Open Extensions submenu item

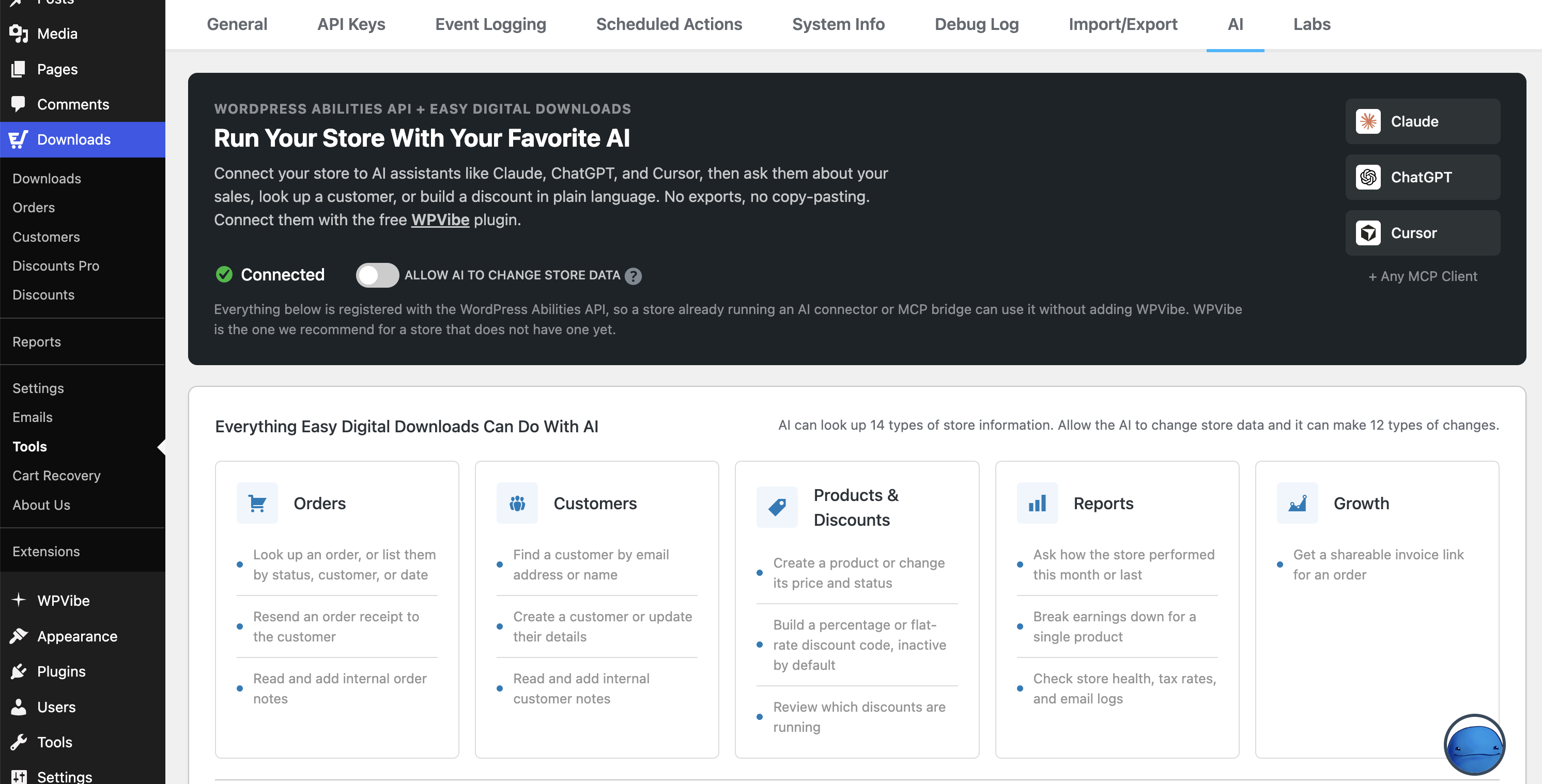click(x=46, y=551)
